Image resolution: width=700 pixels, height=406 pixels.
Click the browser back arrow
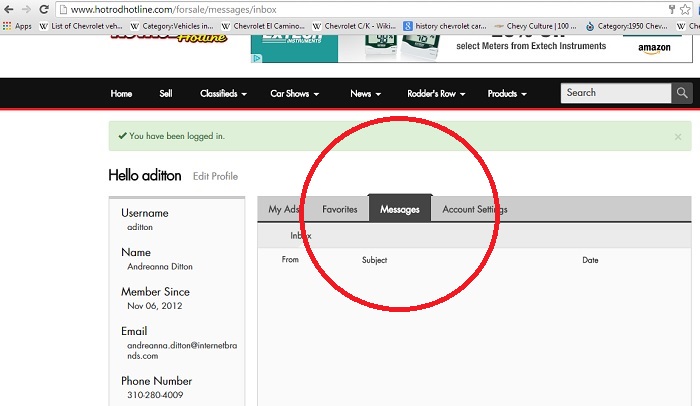click(9, 8)
